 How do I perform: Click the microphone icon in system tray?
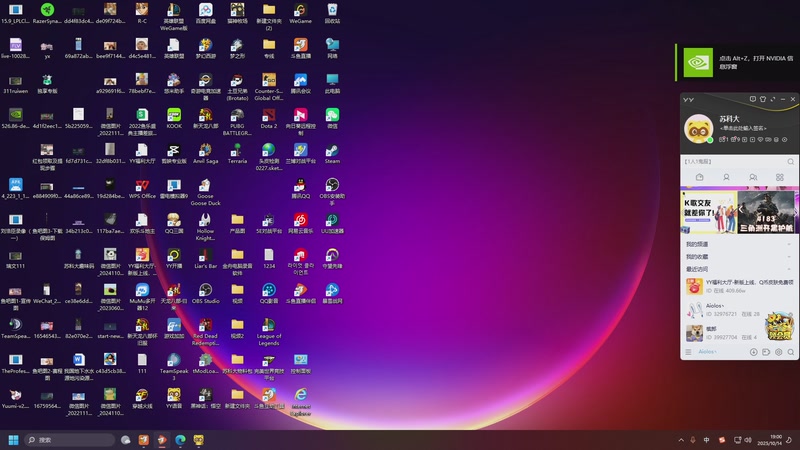[x=693, y=440]
